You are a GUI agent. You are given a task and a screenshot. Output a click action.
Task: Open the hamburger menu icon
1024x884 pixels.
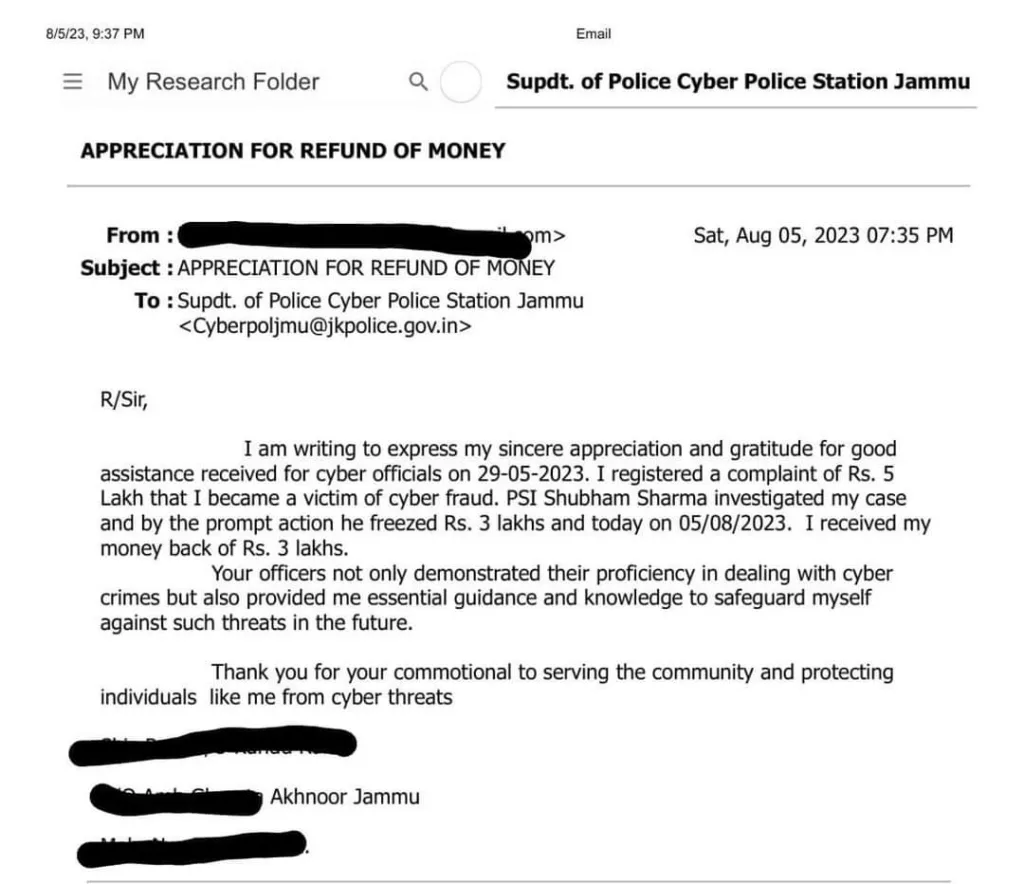pyautogui.click(x=73, y=82)
